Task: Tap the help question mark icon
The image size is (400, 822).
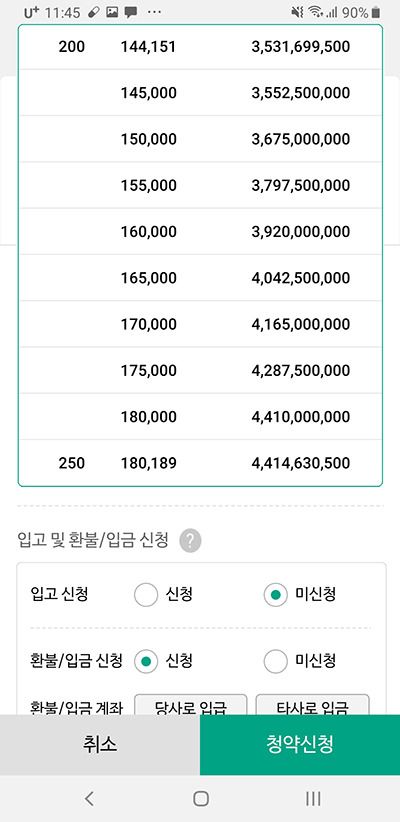Action: (x=190, y=541)
